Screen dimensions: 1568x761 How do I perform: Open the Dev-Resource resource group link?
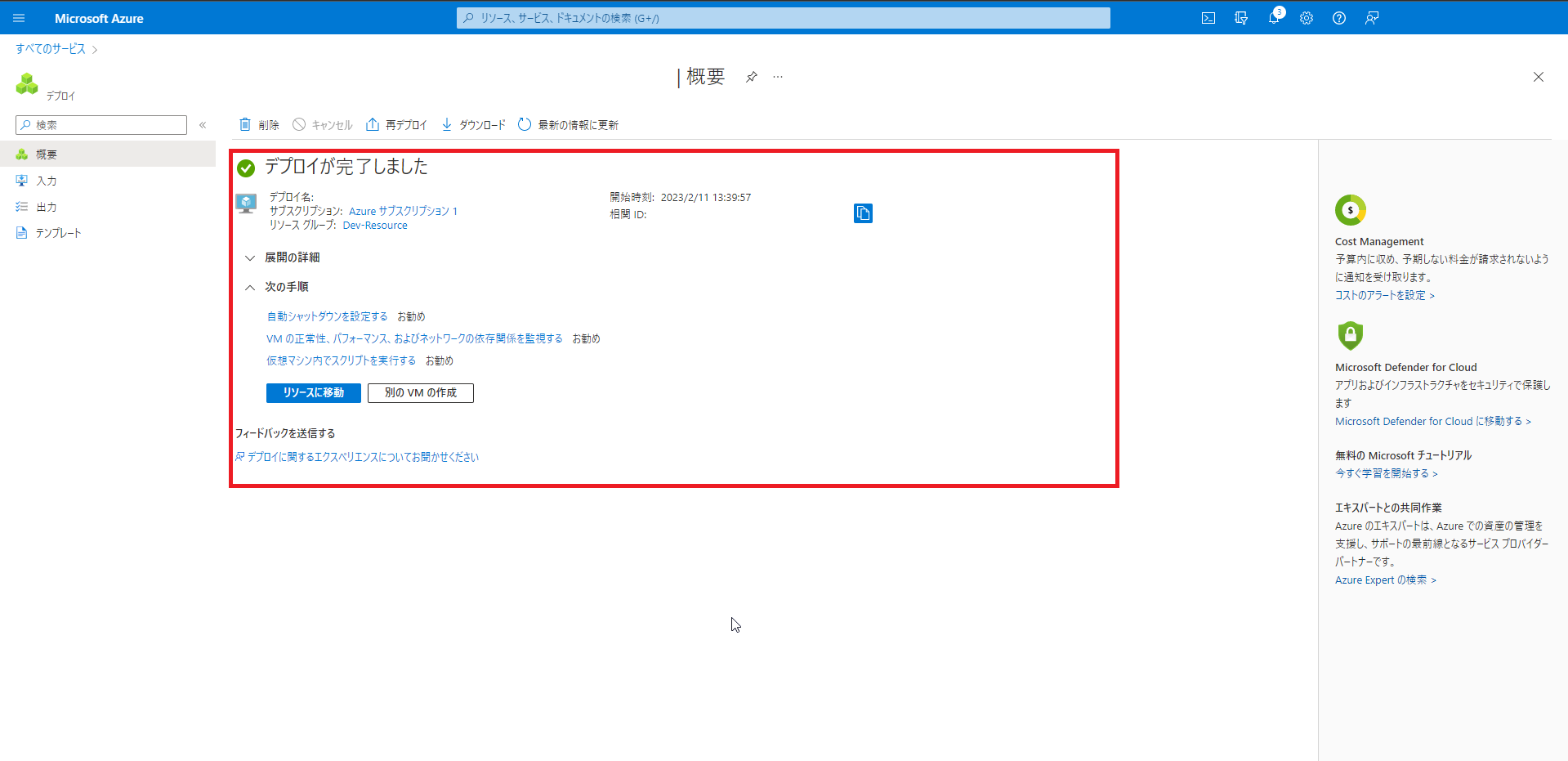pos(375,226)
